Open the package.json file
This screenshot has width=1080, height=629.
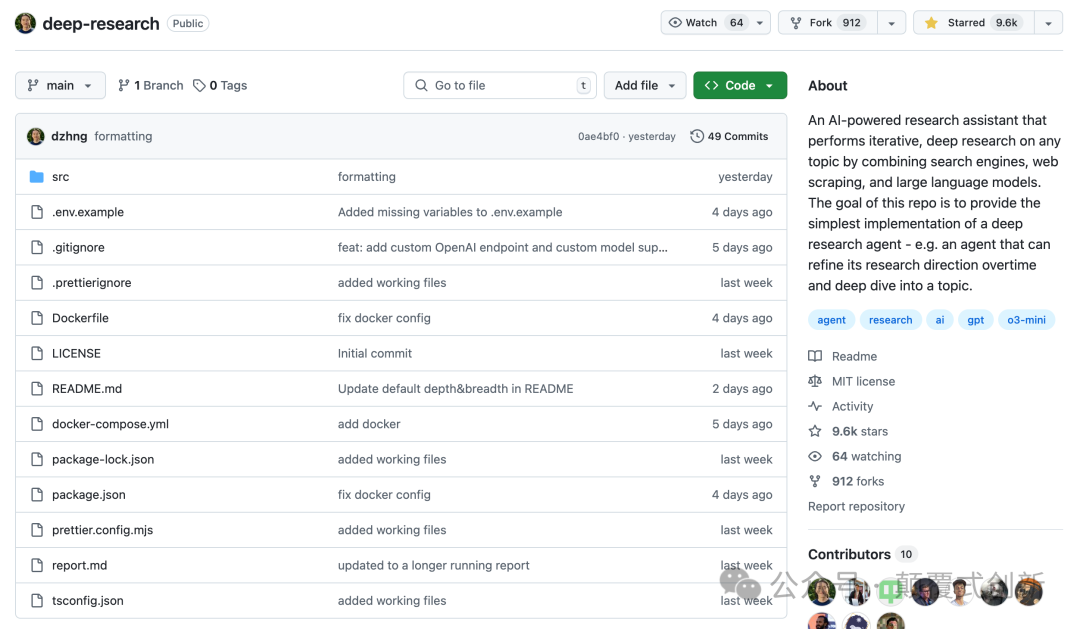pyautogui.click(x=89, y=495)
